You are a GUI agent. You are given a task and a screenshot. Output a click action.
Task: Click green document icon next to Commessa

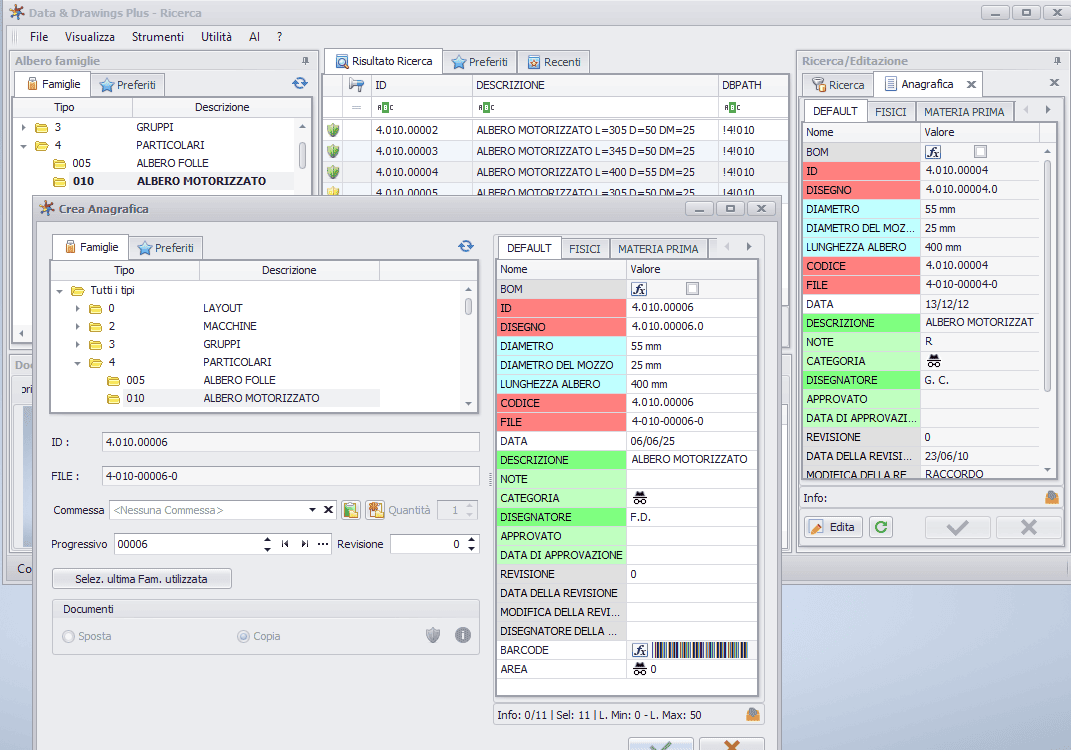[x=351, y=510]
